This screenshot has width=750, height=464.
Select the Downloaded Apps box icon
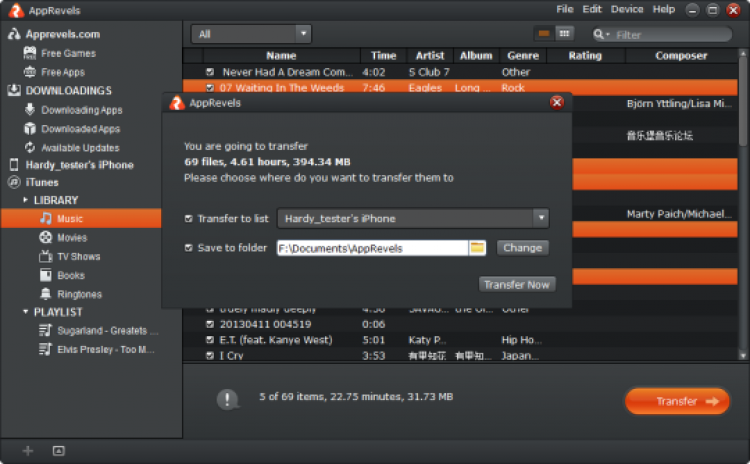[x=30, y=129]
